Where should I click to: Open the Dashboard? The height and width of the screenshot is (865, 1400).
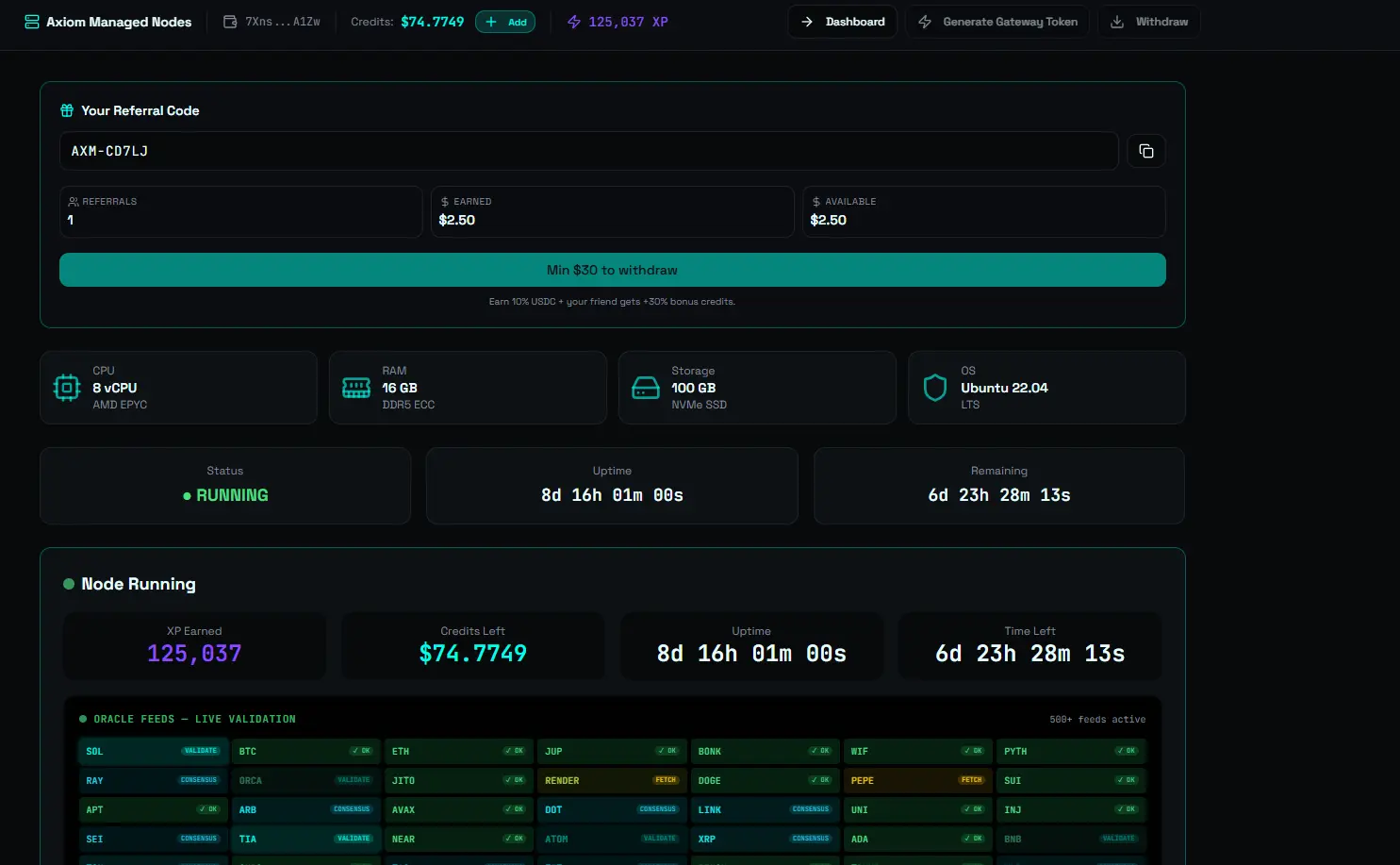coord(843,22)
